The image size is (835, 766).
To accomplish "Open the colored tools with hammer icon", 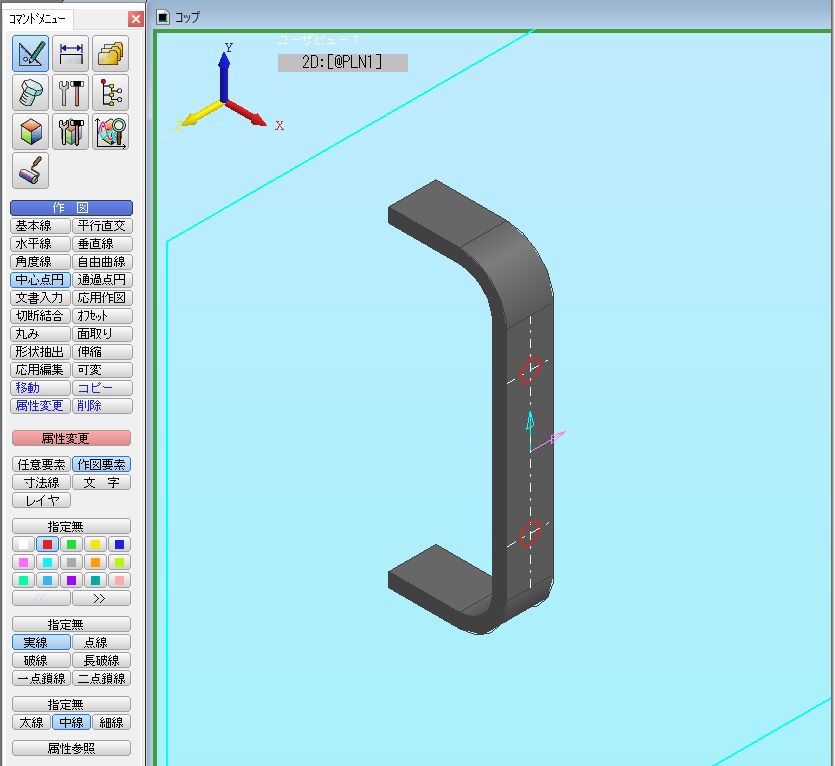I will (x=70, y=132).
